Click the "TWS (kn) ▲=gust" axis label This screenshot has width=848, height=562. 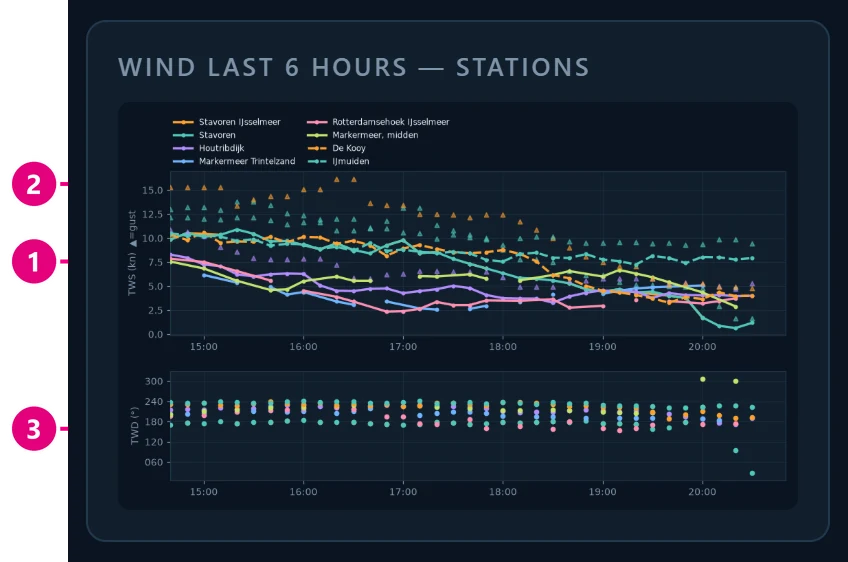pos(132,253)
